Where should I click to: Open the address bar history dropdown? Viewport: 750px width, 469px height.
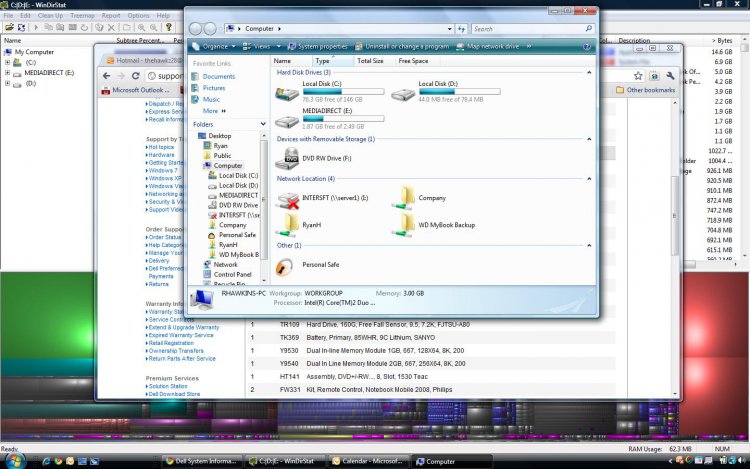click(450, 29)
